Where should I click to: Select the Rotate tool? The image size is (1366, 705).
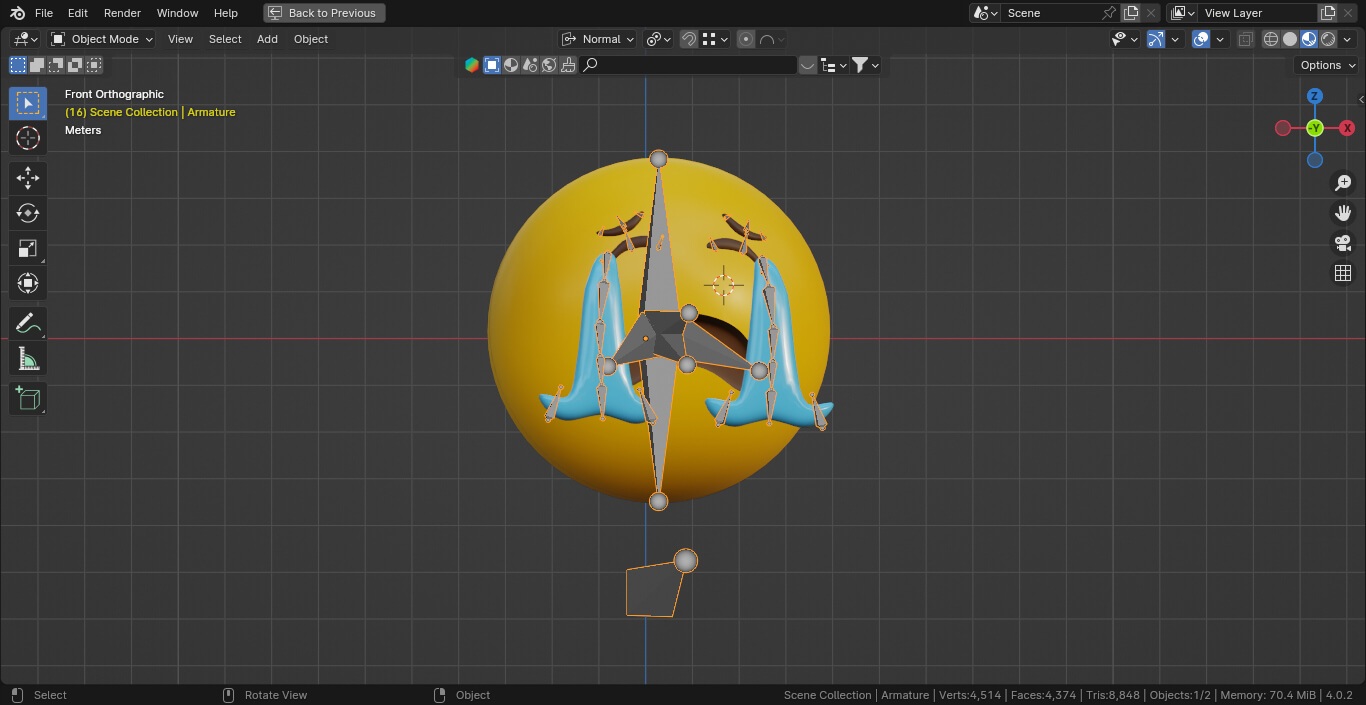pyautogui.click(x=28, y=214)
